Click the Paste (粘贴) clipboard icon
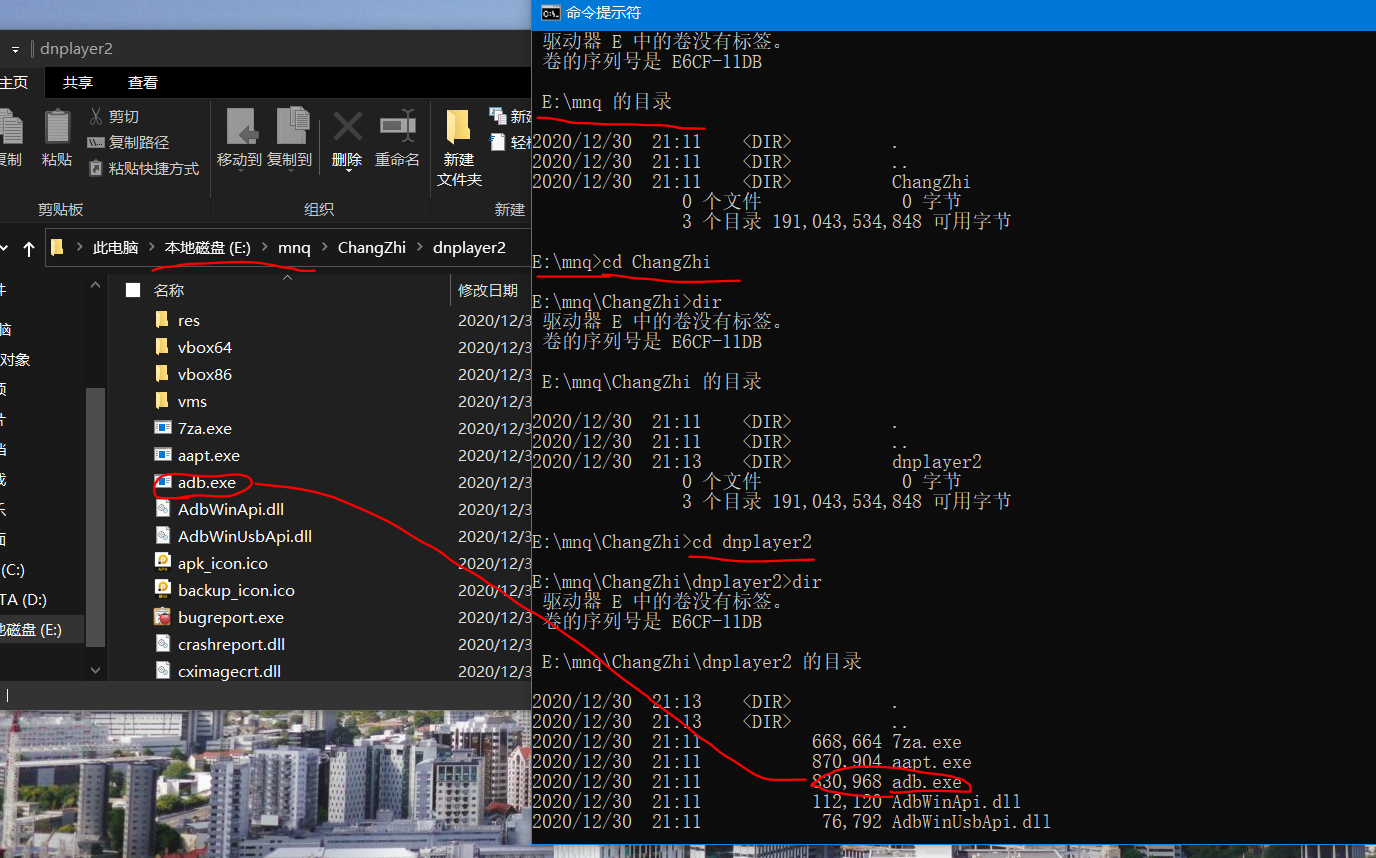 point(57,126)
